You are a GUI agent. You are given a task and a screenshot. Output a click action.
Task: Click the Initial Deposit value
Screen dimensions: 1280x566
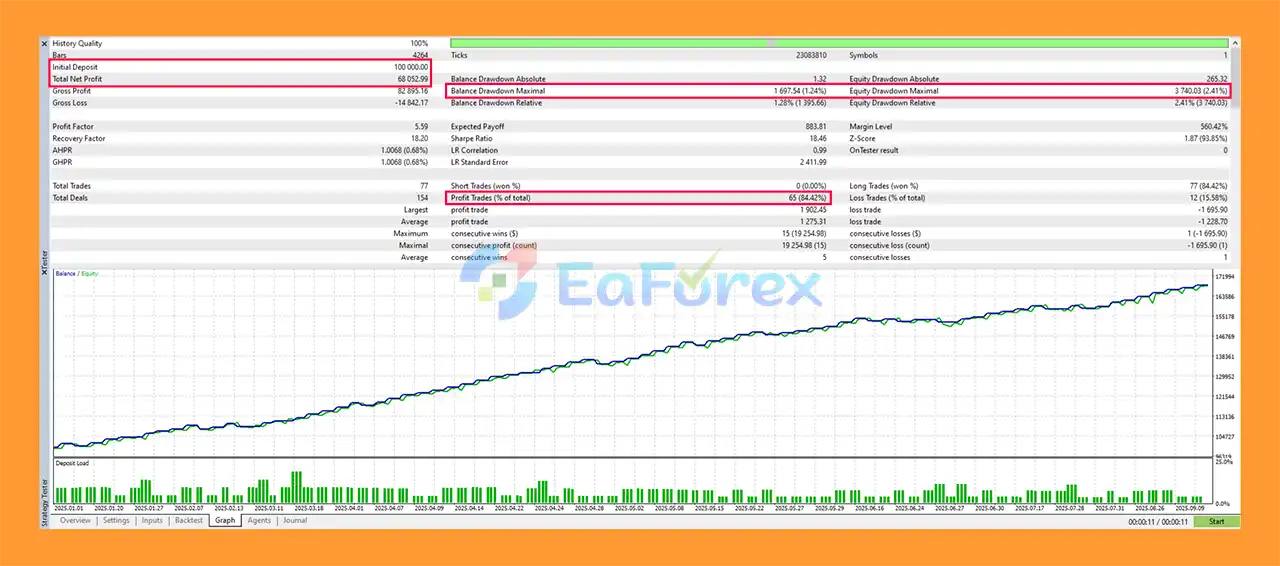(410, 67)
